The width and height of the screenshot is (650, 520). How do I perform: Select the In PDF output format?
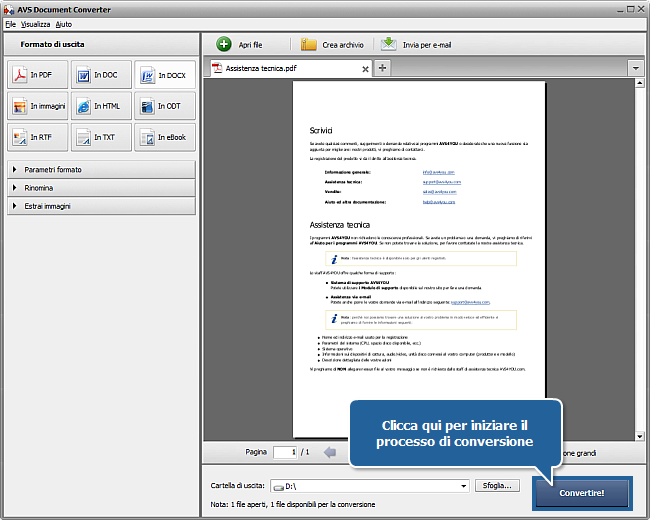(37, 75)
